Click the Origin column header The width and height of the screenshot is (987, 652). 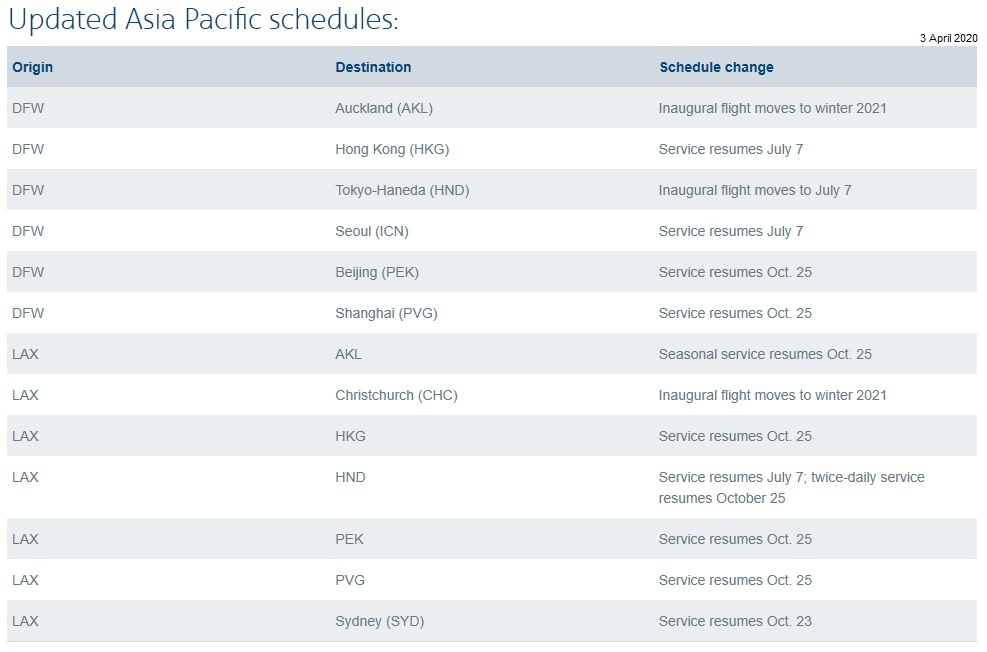click(33, 67)
